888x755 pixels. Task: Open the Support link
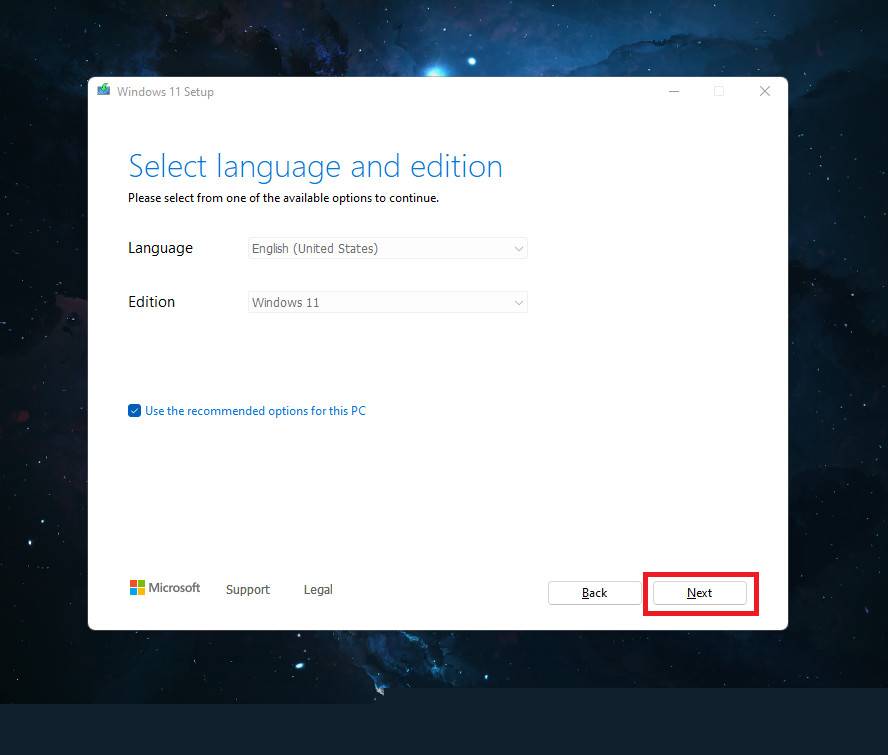tap(247, 590)
